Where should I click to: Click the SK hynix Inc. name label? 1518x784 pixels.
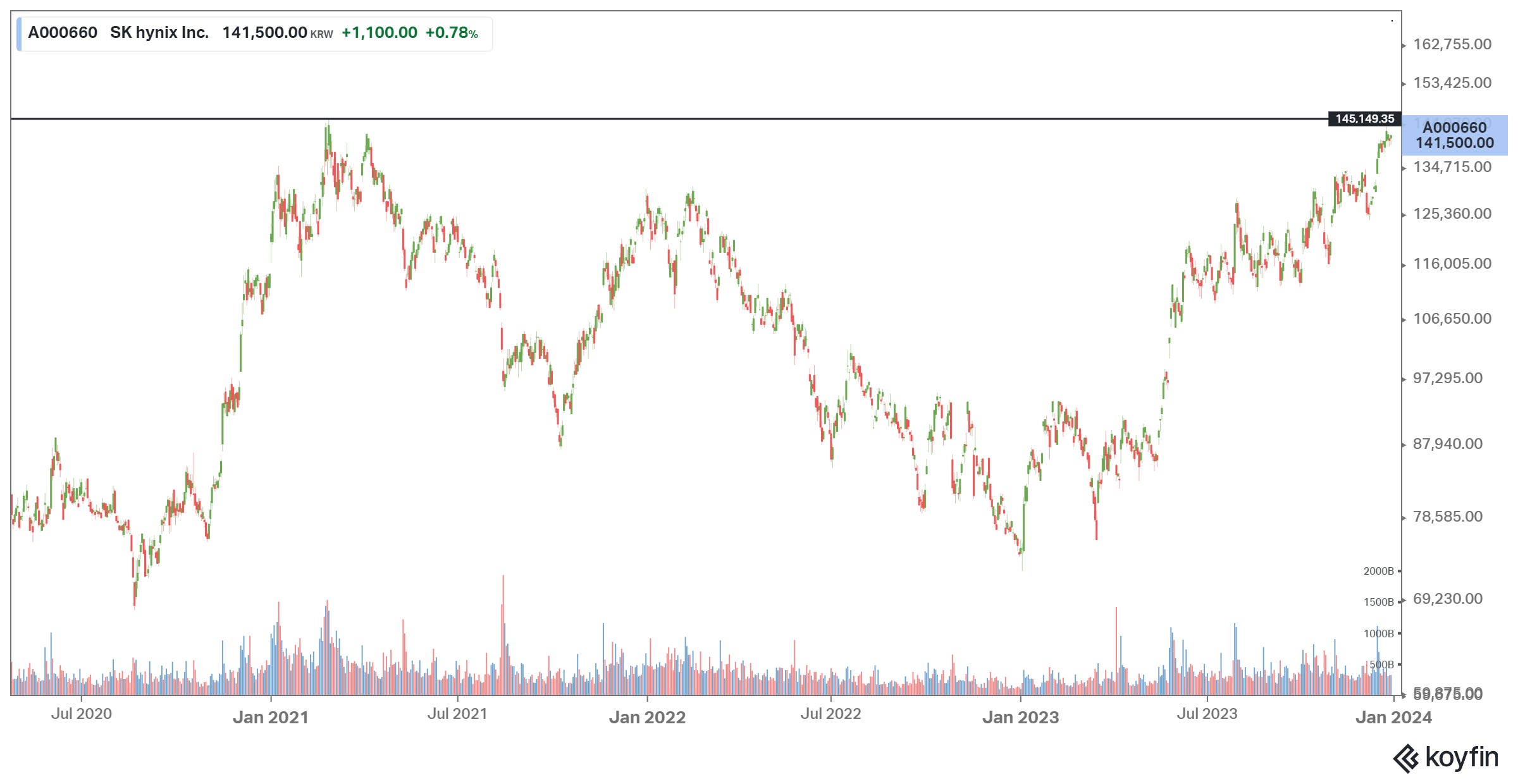click(x=159, y=33)
